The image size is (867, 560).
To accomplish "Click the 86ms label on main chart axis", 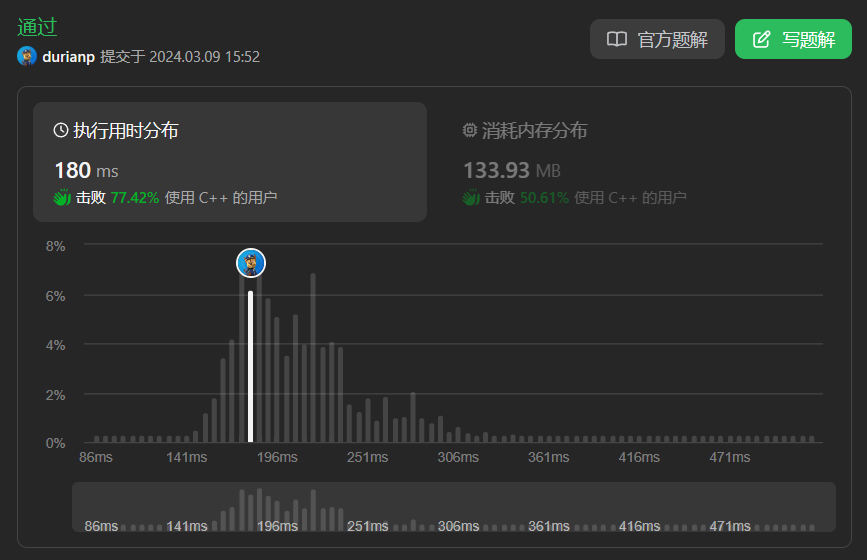I will (x=96, y=457).
